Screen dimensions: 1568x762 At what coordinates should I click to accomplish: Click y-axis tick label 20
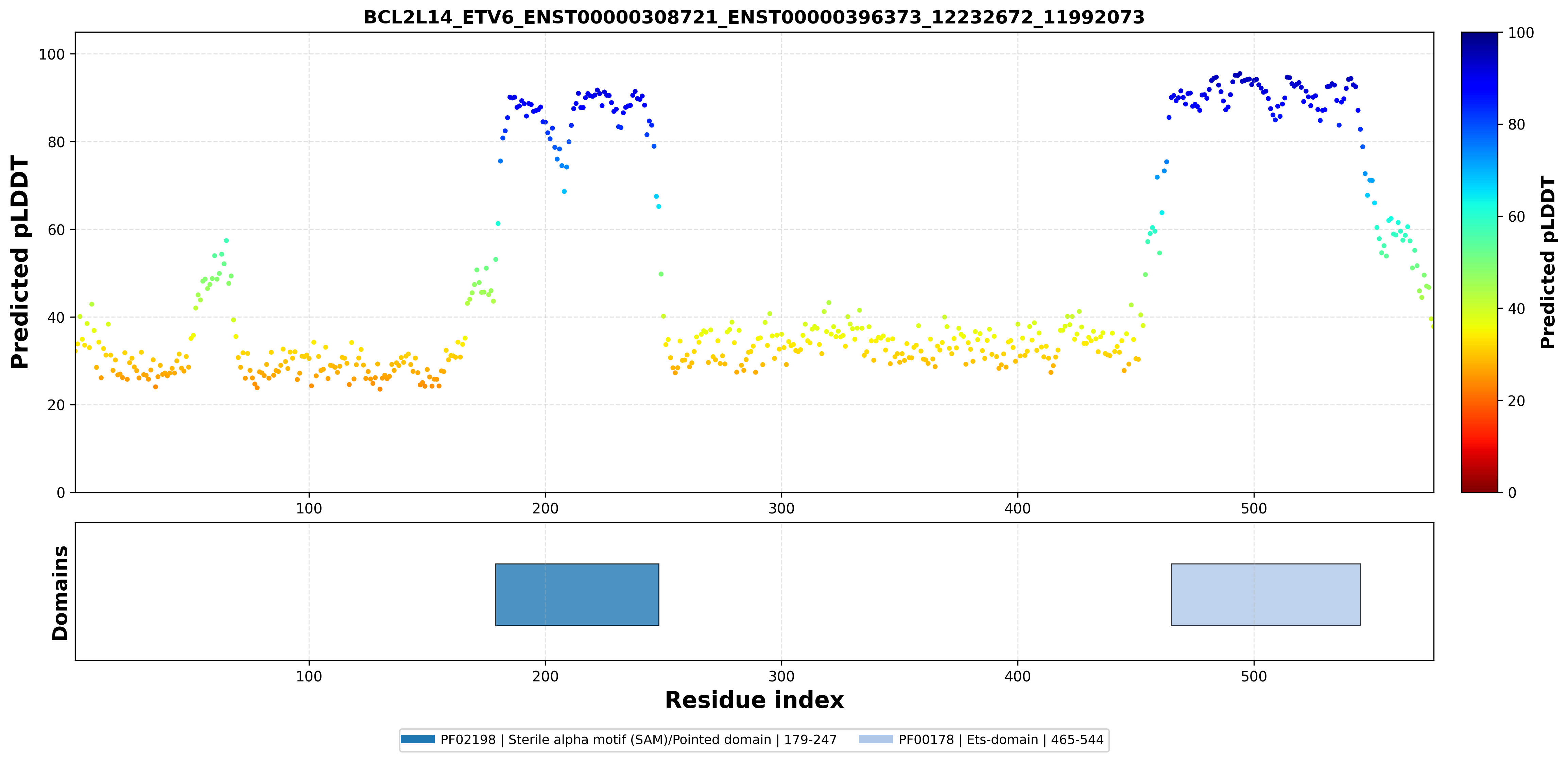click(x=57, y=405)
